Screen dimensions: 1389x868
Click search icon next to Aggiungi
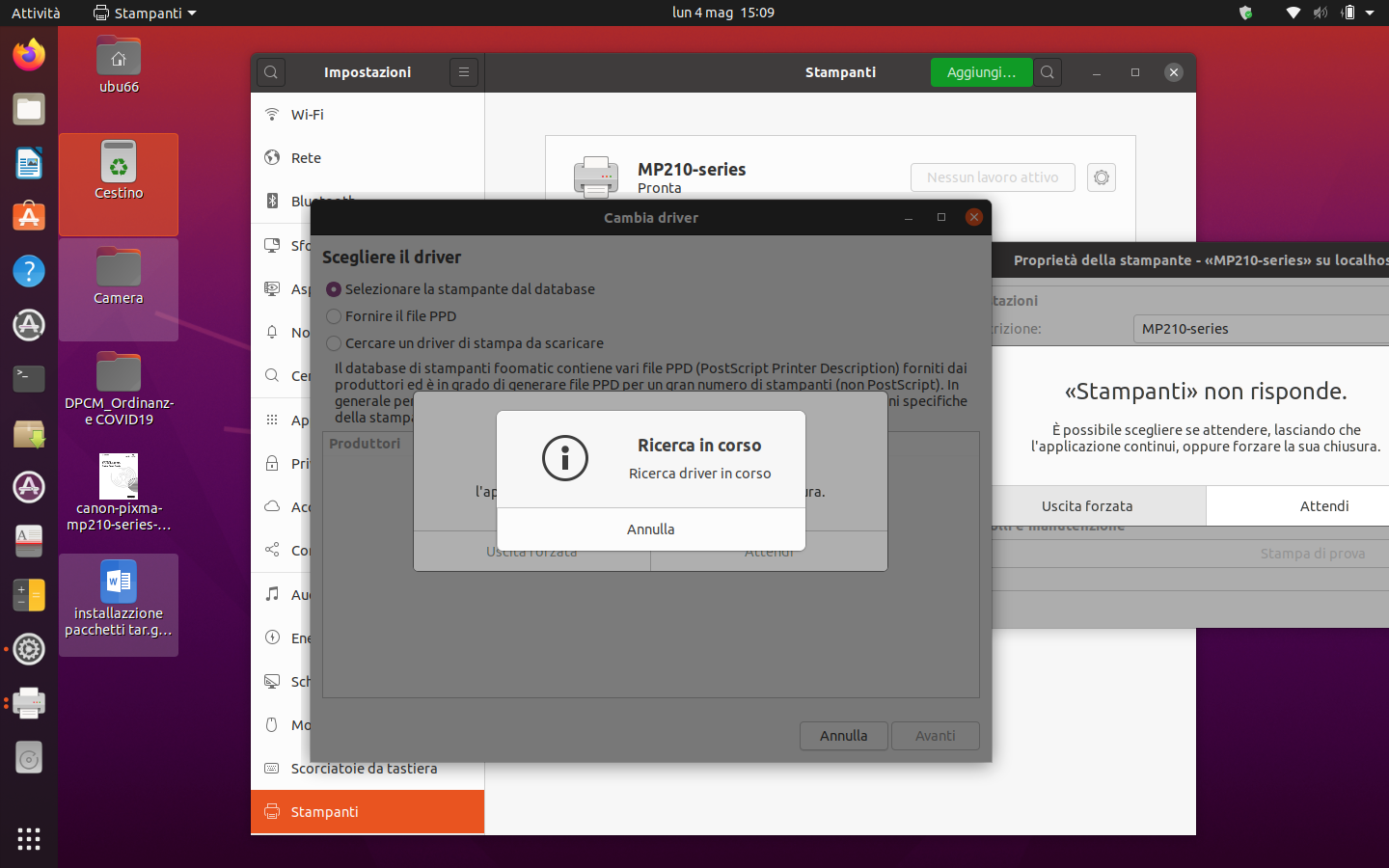pos(1048,72)
